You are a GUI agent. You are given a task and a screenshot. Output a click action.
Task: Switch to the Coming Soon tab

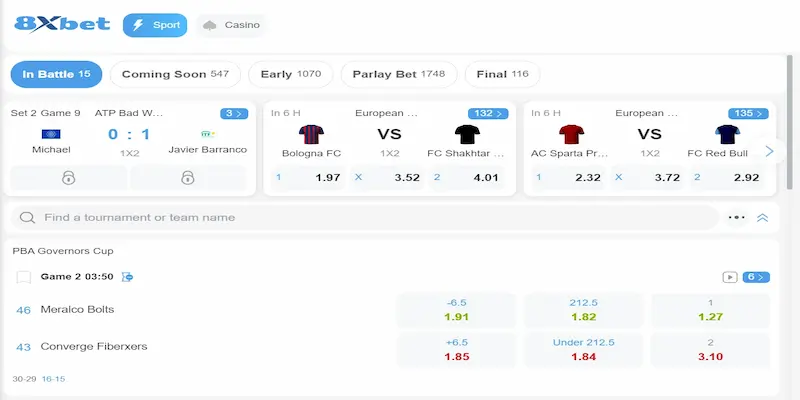(175, 74)
